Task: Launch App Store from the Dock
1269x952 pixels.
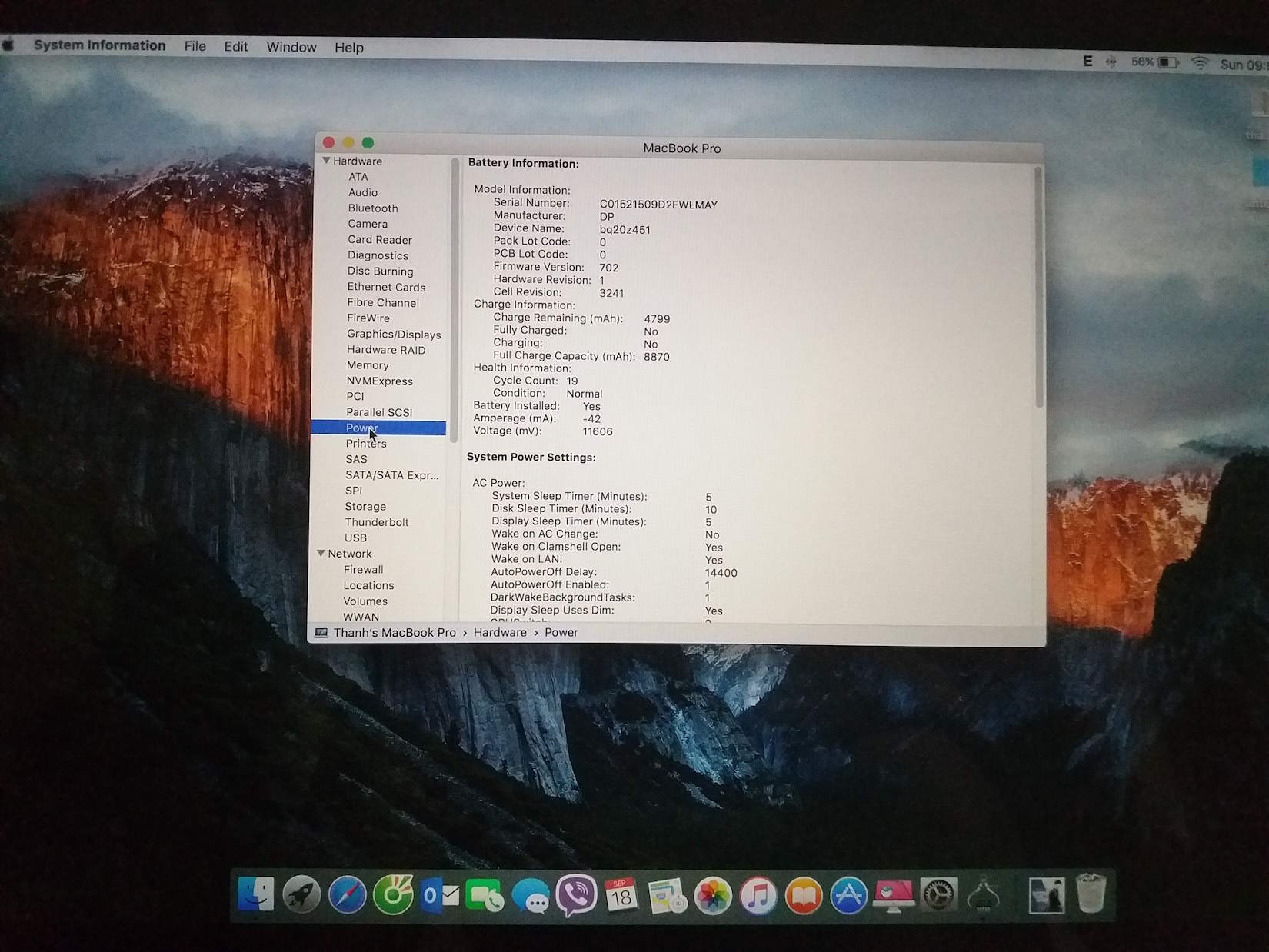Action: pos(849,896)
